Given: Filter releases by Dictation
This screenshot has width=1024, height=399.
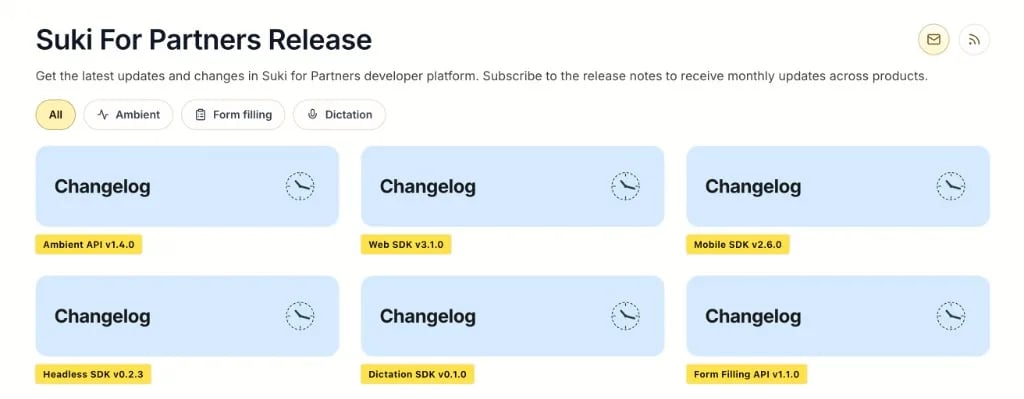Looking at the screenshot, I should pyautogui.click(x=339, y=114).
